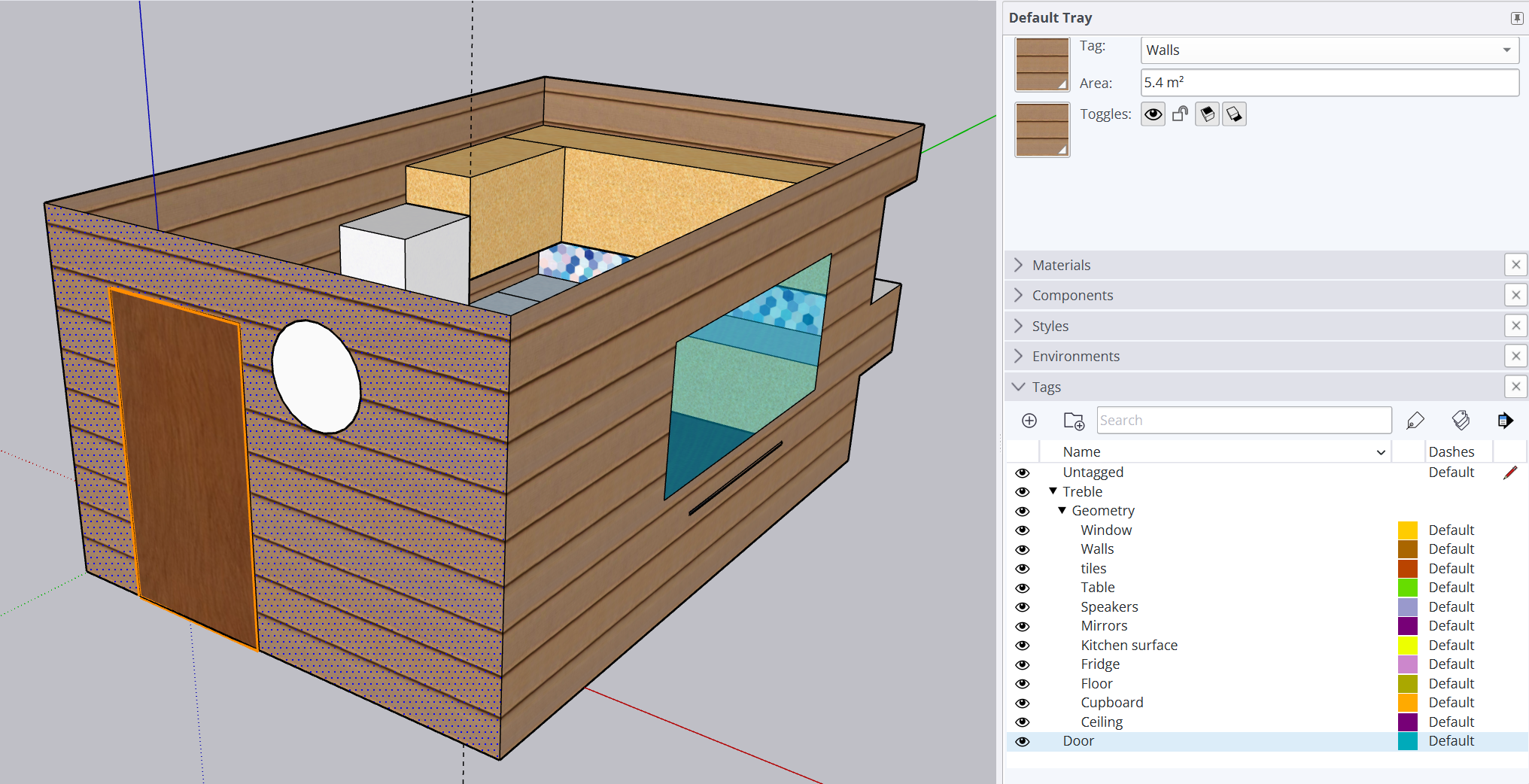Toggle the cast shadows icon
Viewport: 1529px width, 784px height.
(1234, 114)
